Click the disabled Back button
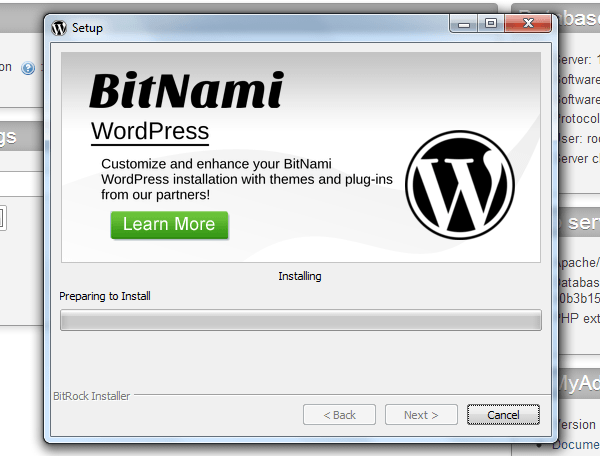Viewport: 600px width, 456px height. tap(339, 415)
